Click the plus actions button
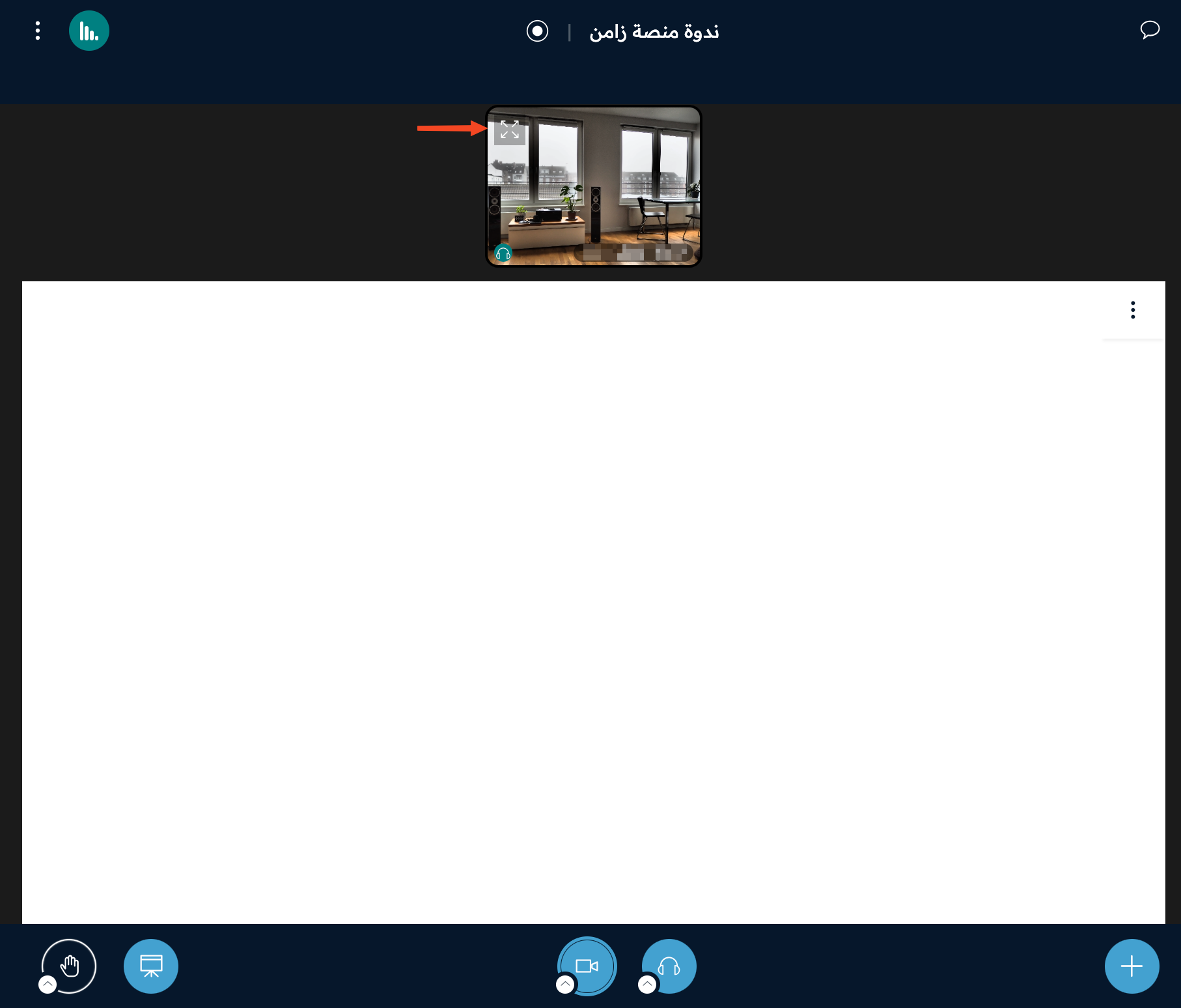Viewport: 1181px width, 1008px height. (1132, 966)
